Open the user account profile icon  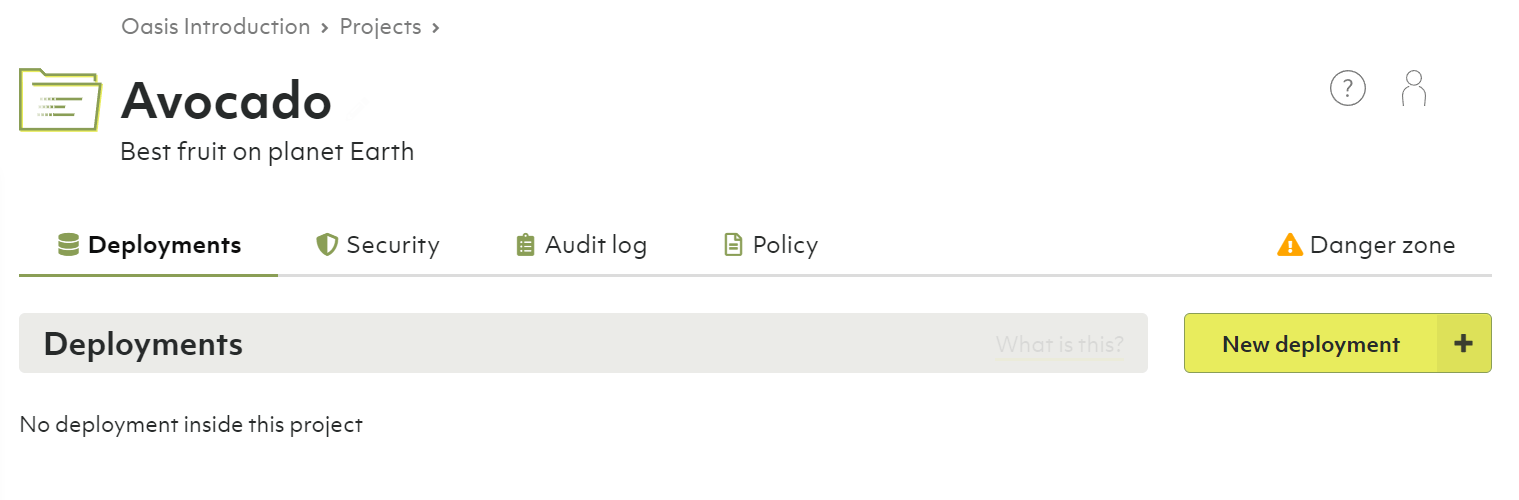1413,89
